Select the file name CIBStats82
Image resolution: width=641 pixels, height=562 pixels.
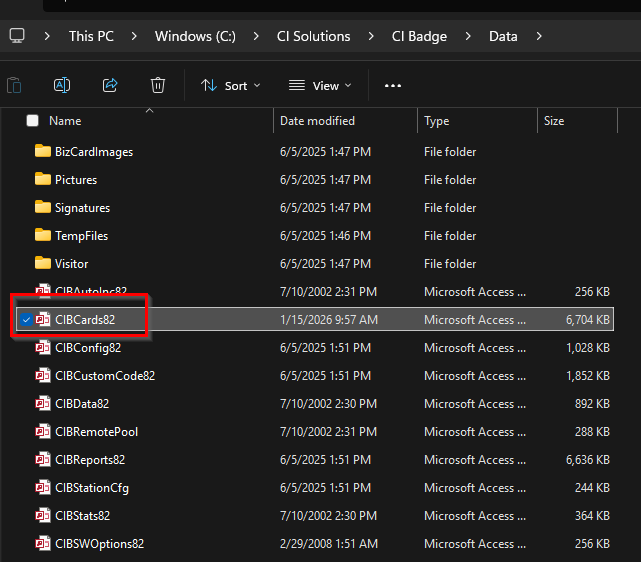(x=83, y=516)
